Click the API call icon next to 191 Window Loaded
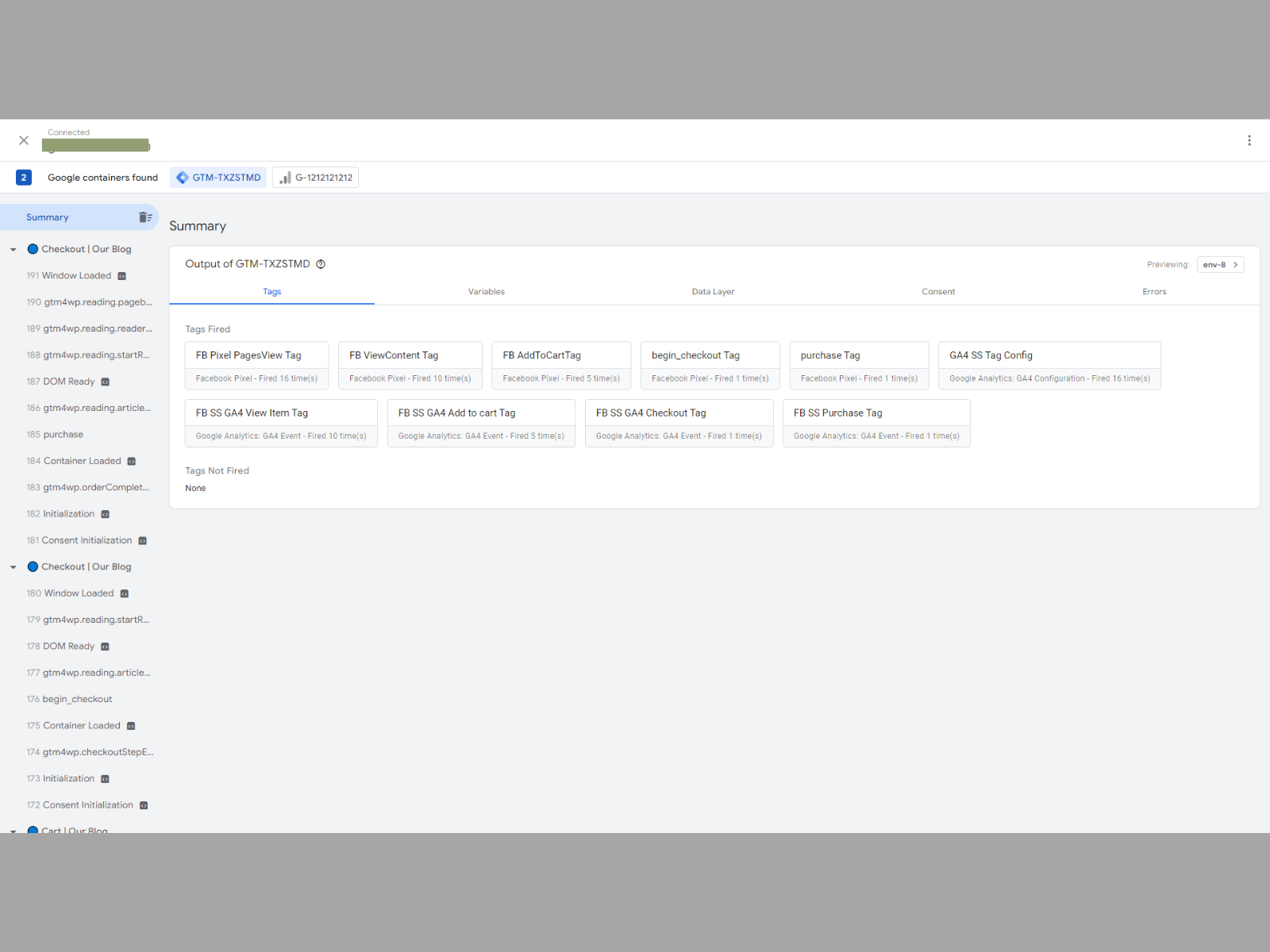 (x=121, y=275)
